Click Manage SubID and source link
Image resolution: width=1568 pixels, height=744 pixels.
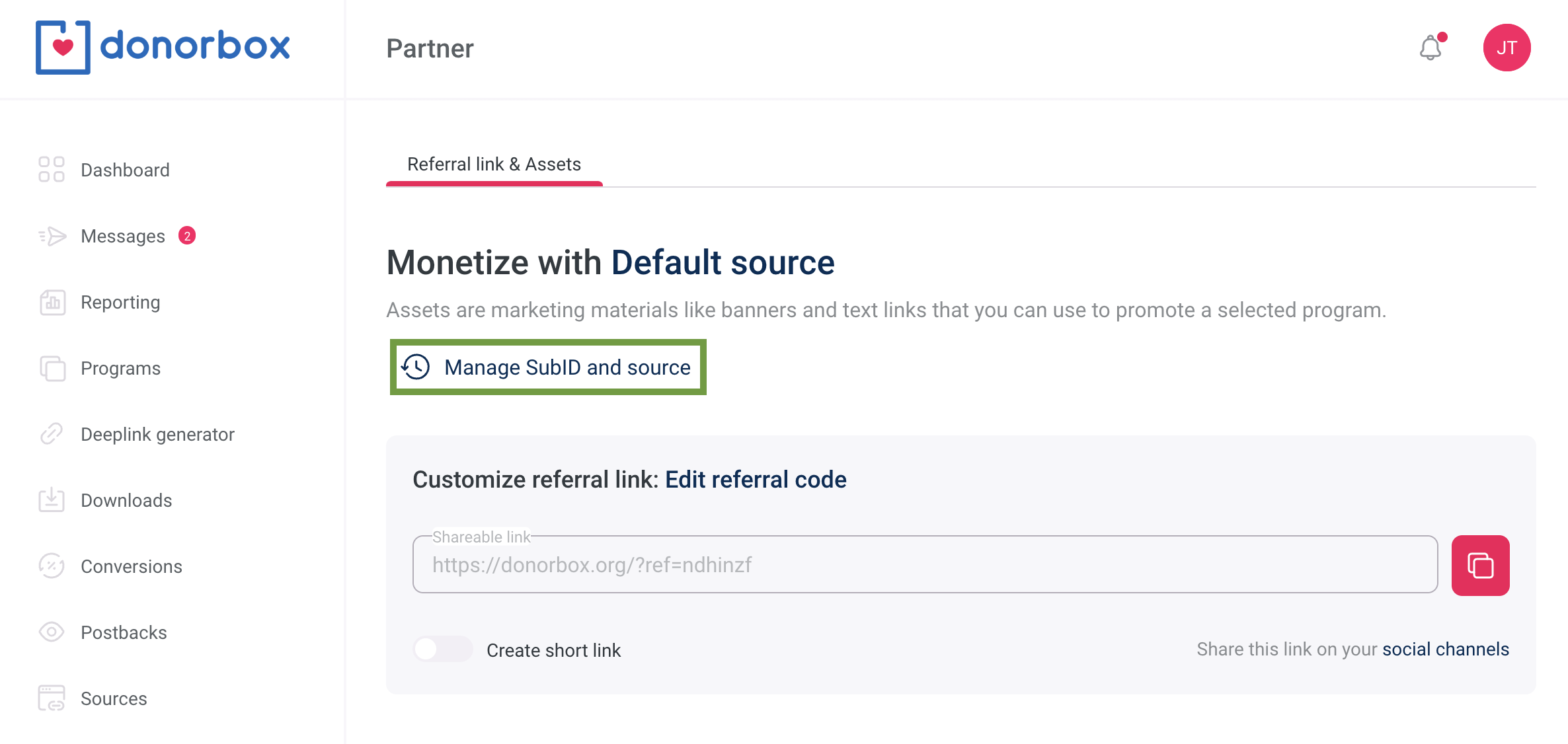pos(567,367)
